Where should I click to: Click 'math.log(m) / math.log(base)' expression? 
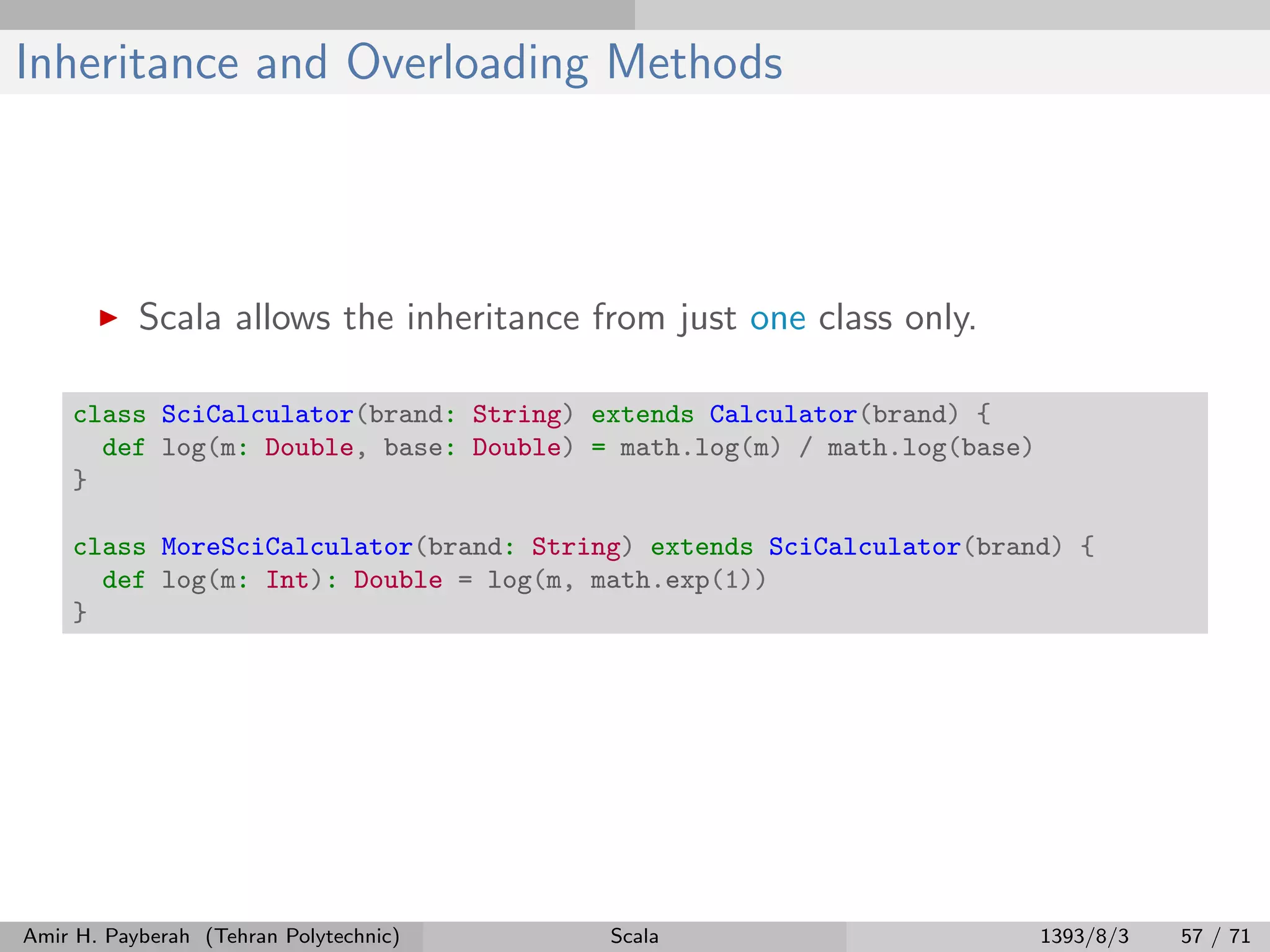826,448
